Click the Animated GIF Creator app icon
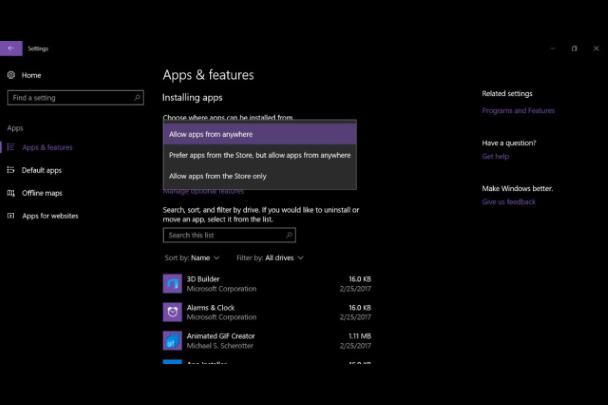Viewport: 608px width, 405px height. pyautogui.click(x=172, y=341)
